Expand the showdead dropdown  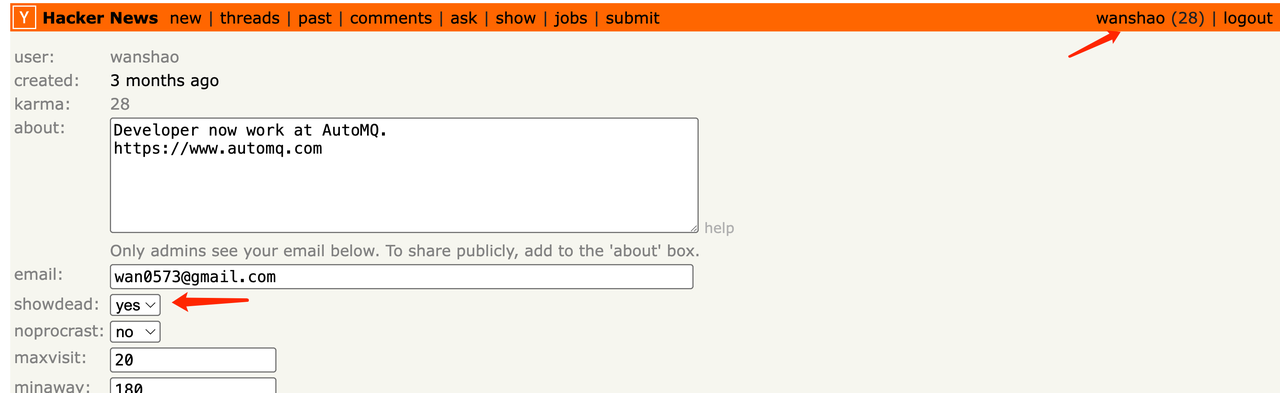coord(135,305)
